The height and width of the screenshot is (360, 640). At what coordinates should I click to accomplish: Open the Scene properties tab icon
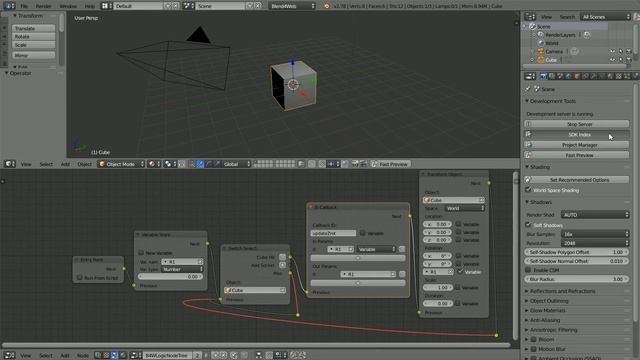point(560,76)
